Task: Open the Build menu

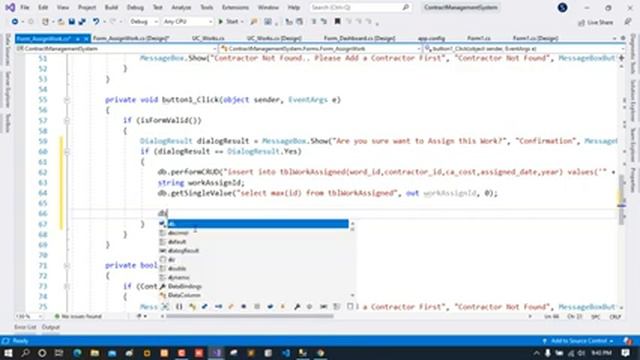Action: coord(111,7)
